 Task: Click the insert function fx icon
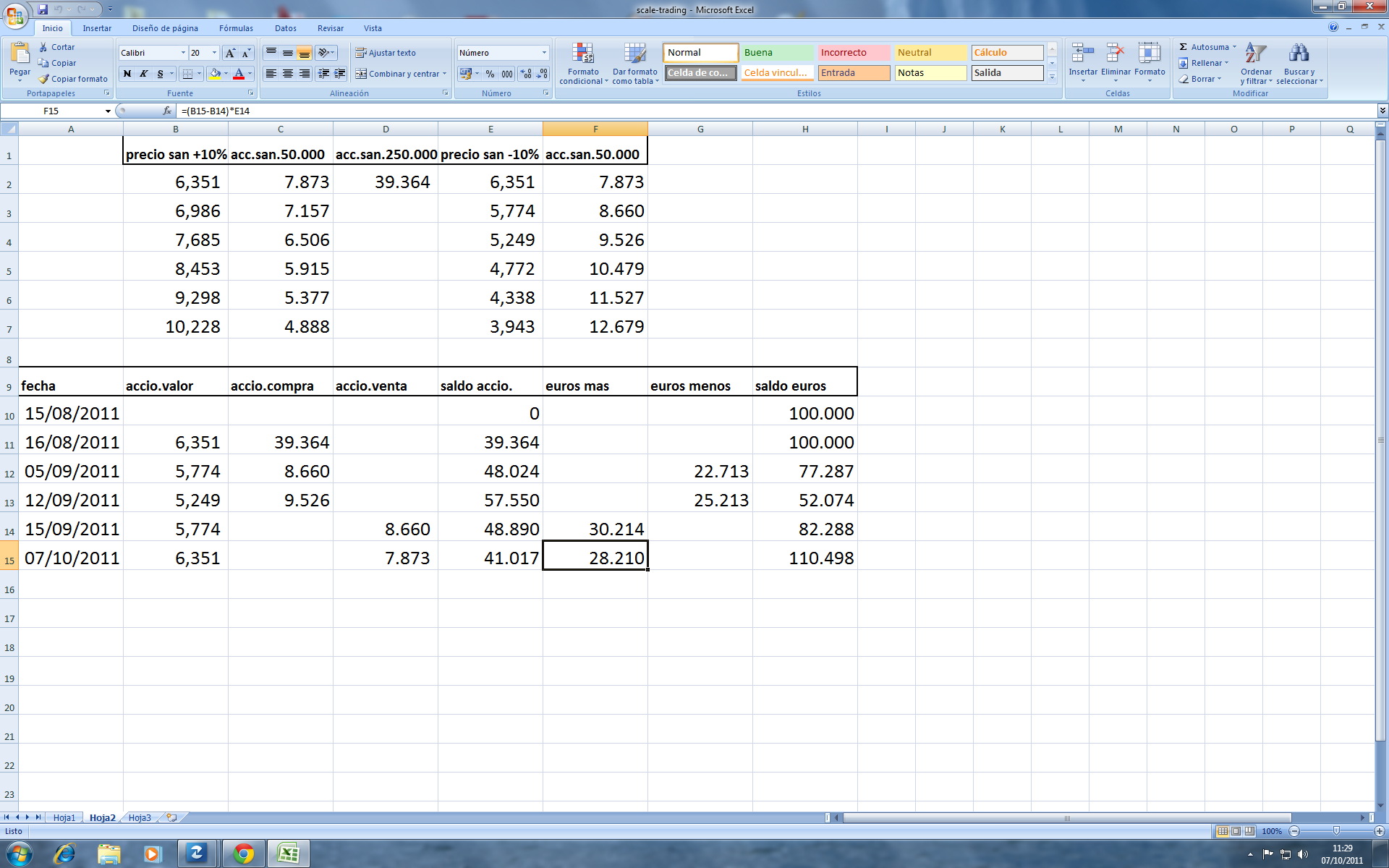(167, 111)
